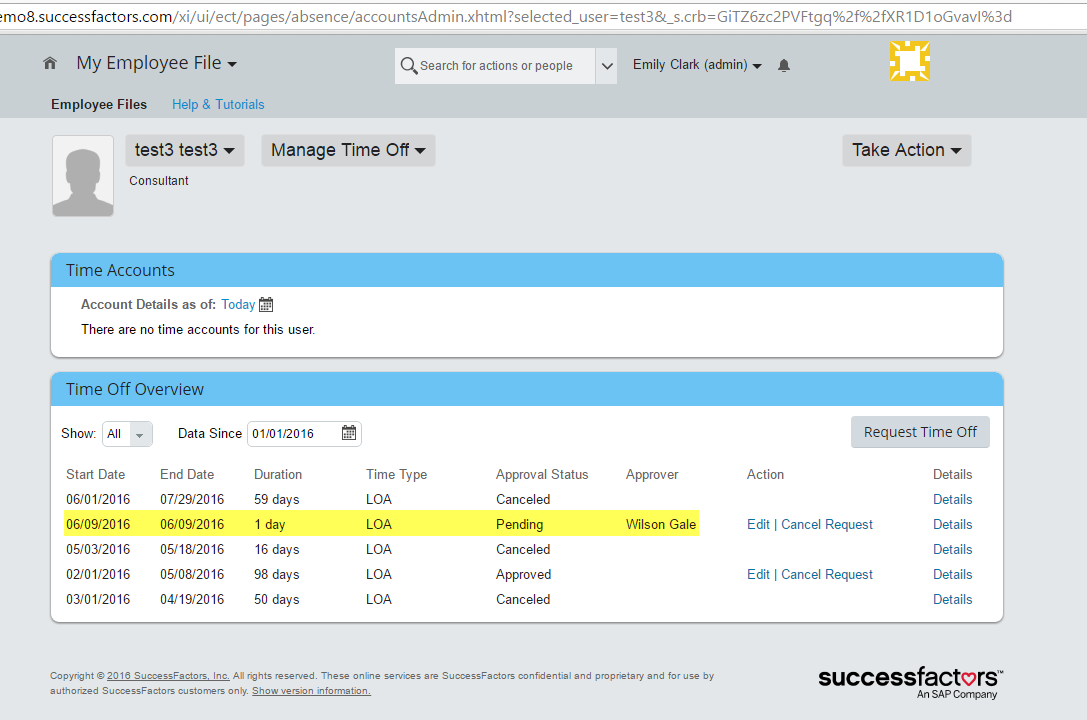Click the SuccessFactors footer logo
The width and height of the screenshot is (1087, 720).
tap(910, 682)
